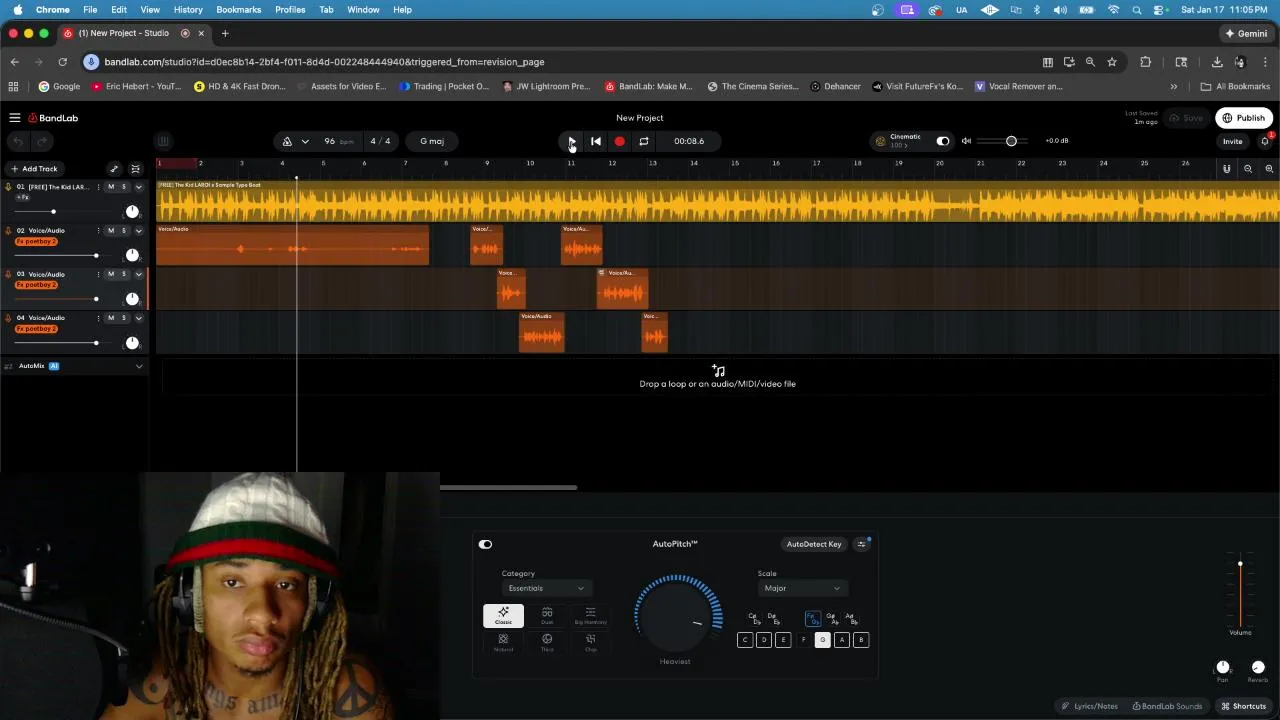Start playback with the play button

point(571,141)
